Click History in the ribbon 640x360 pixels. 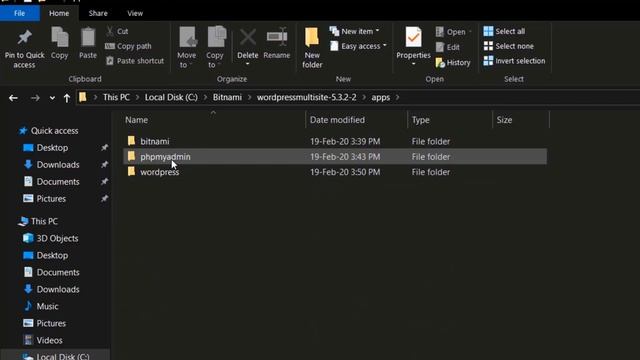(453, 62)
